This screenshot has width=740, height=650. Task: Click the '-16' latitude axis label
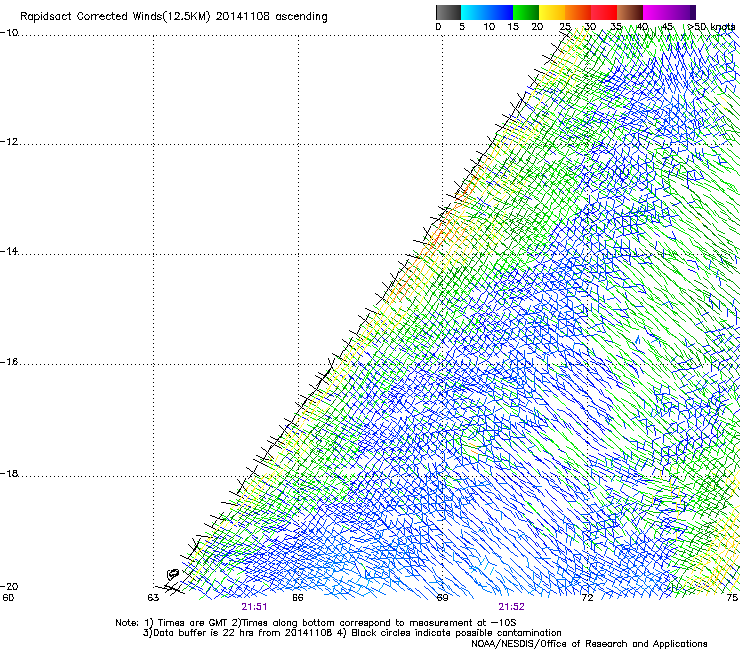pyautogui.click(x=9, y=362)
